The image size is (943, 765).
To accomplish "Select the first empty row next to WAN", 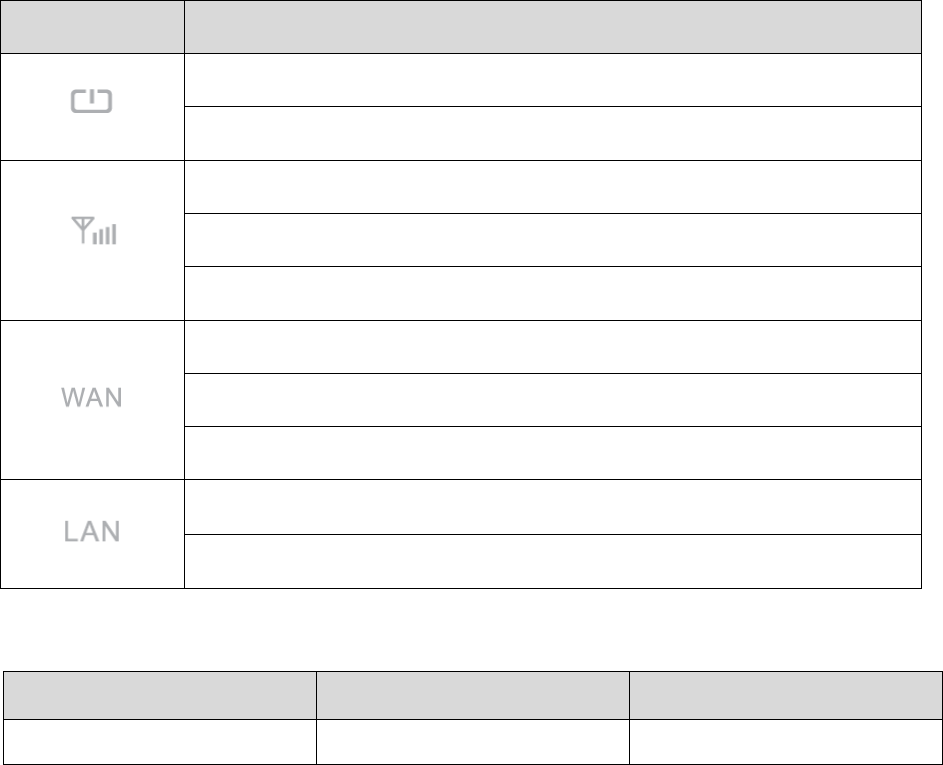I will (552, 346).
